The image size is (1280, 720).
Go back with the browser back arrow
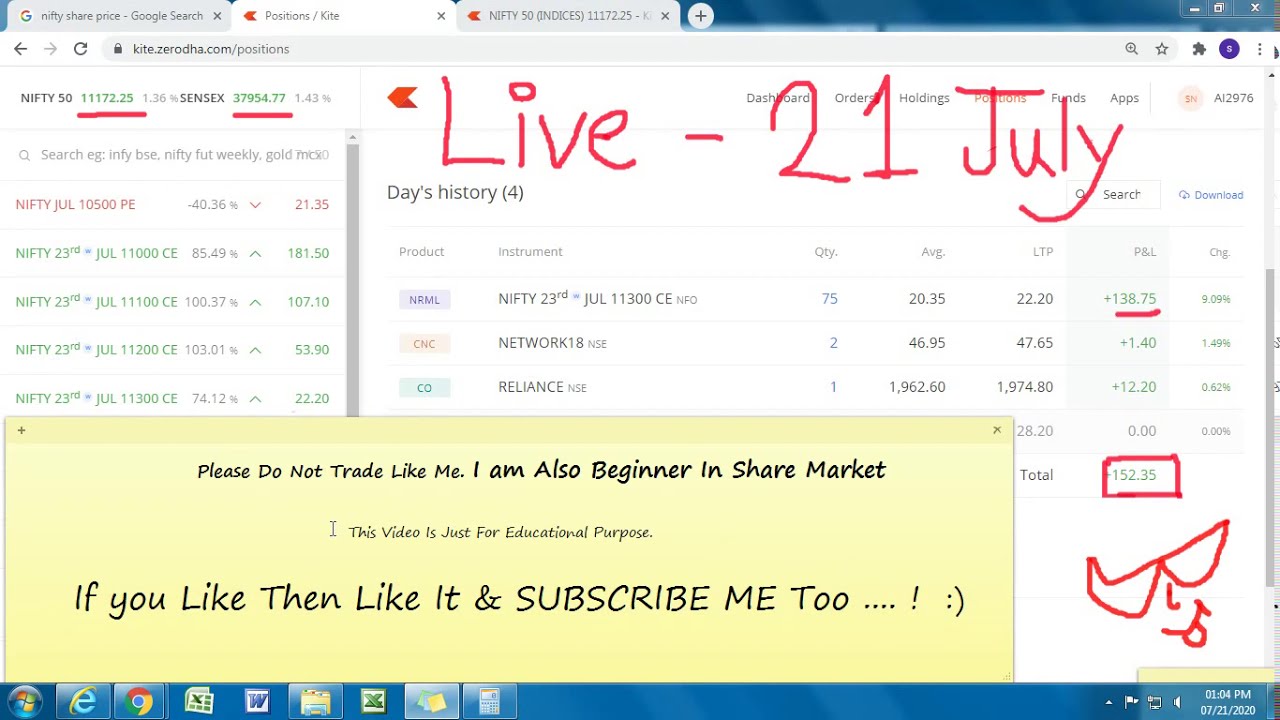[21, 49]
